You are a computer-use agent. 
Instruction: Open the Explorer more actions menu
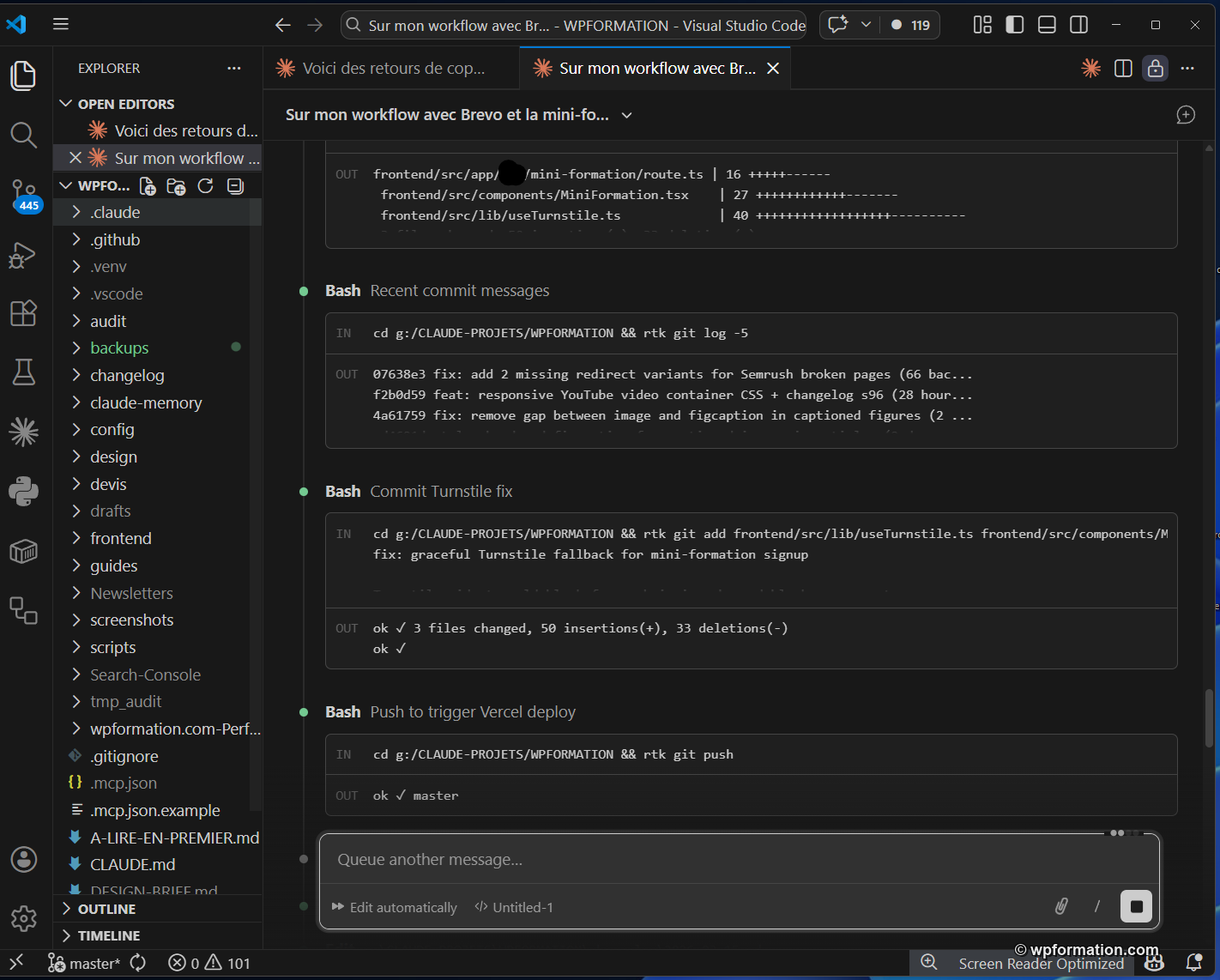tap(234, 68)
